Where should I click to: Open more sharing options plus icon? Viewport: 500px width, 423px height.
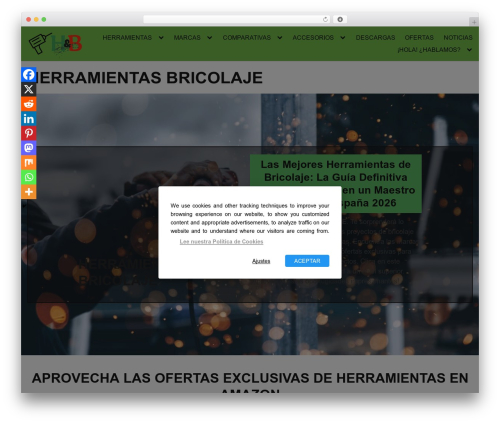[x=29, y=192]
